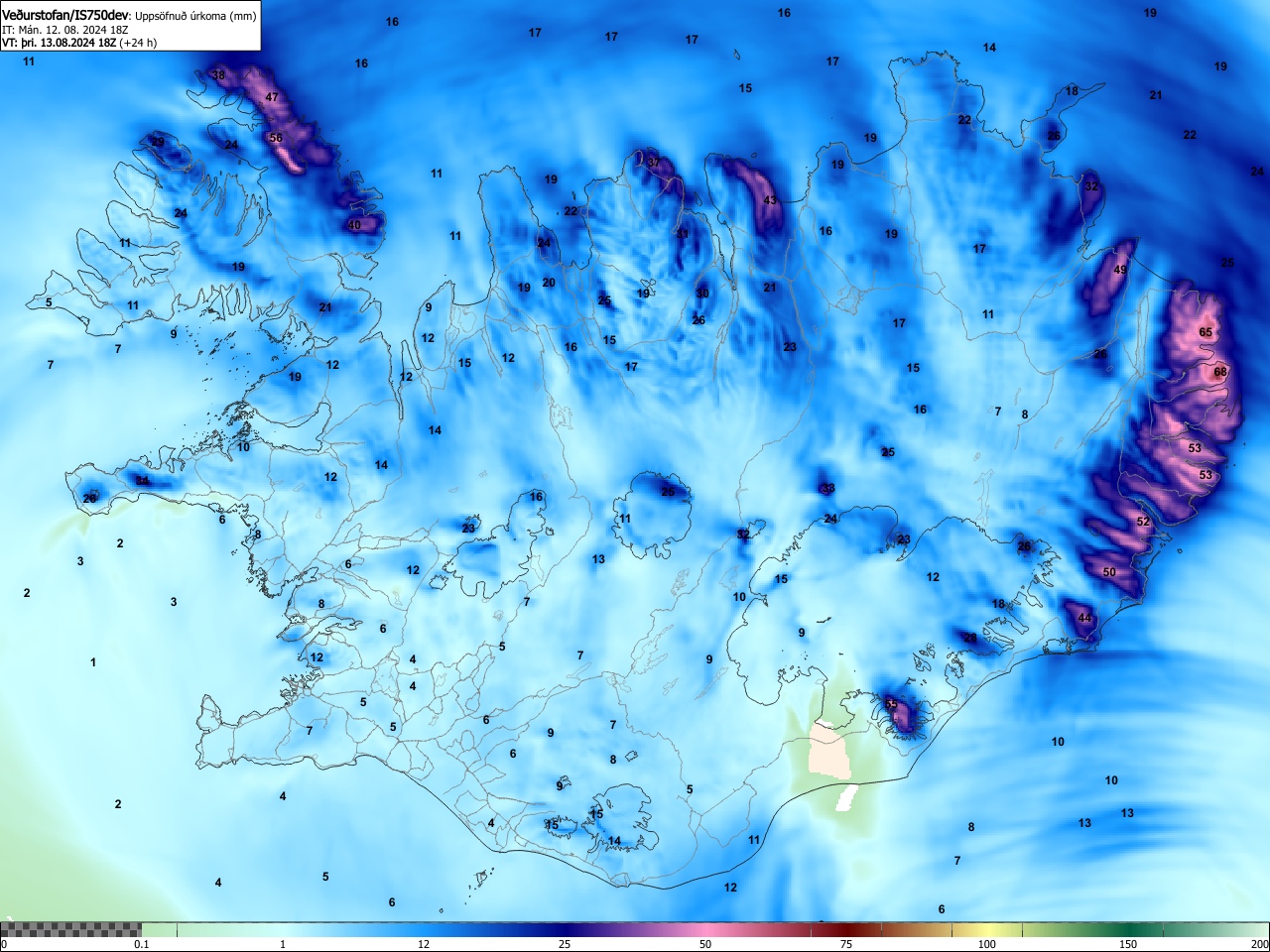Click the Veðurstofan/IS750dev title text
The height and width of the screenshot is (952, 1270).
pos(65,16)
